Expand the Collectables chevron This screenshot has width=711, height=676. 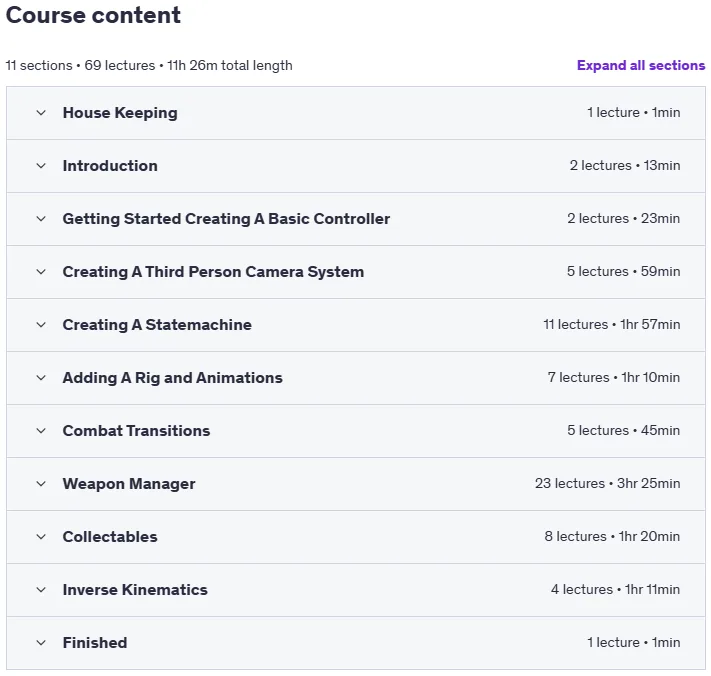[x=41, y=537]
